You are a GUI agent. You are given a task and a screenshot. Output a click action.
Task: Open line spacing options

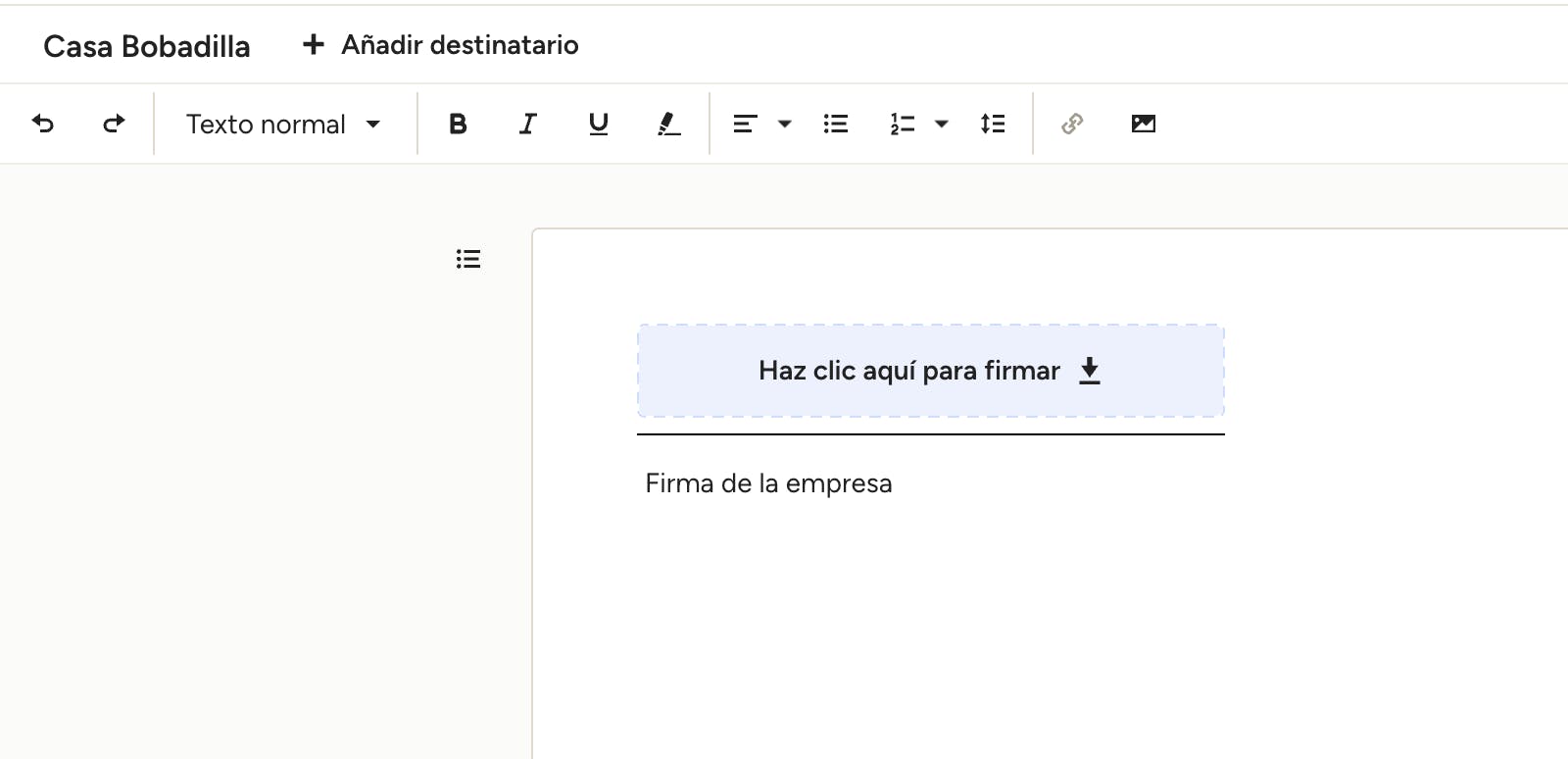click(993, 124)
